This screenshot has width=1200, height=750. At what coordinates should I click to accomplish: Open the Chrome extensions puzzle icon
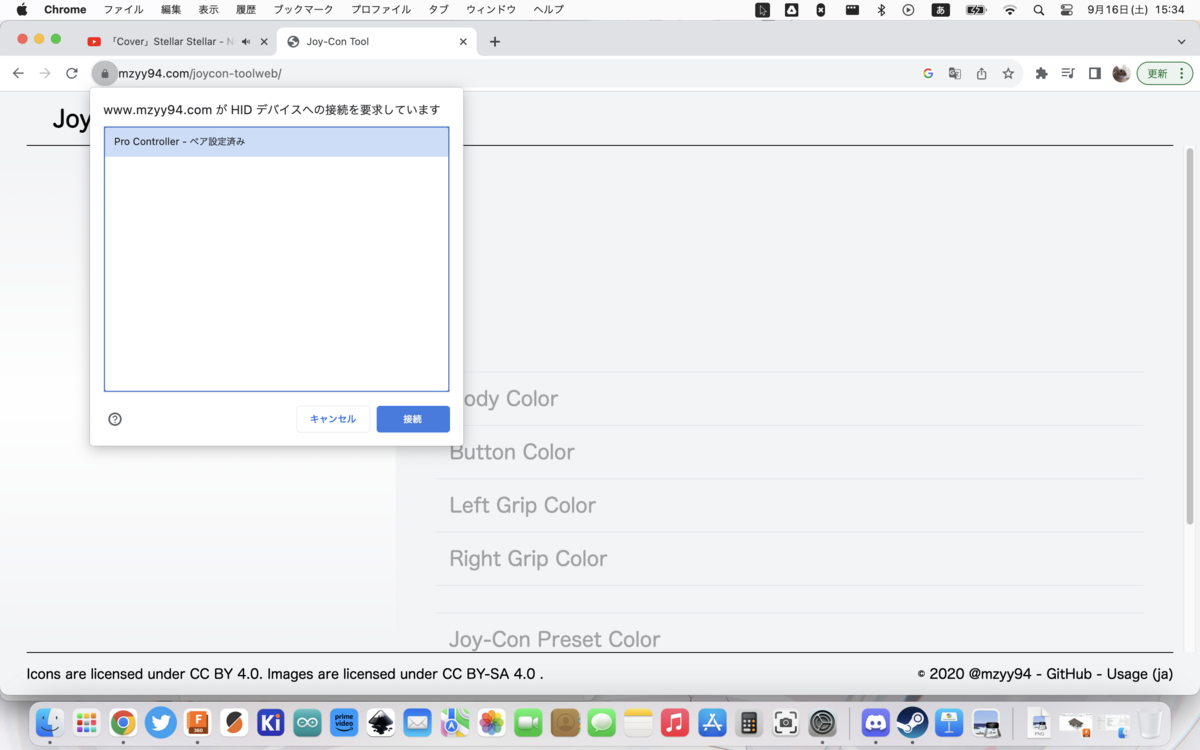pyautogui.click(x=1041, y=74)
